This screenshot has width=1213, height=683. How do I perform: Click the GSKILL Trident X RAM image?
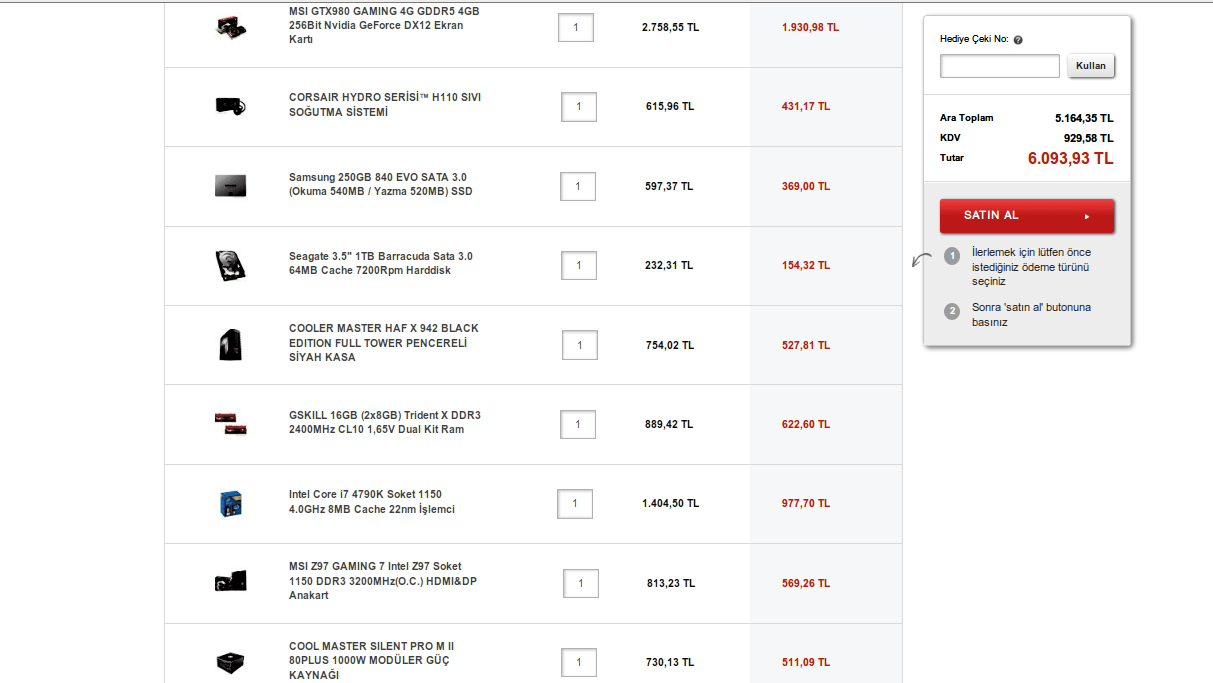[230, 423]
